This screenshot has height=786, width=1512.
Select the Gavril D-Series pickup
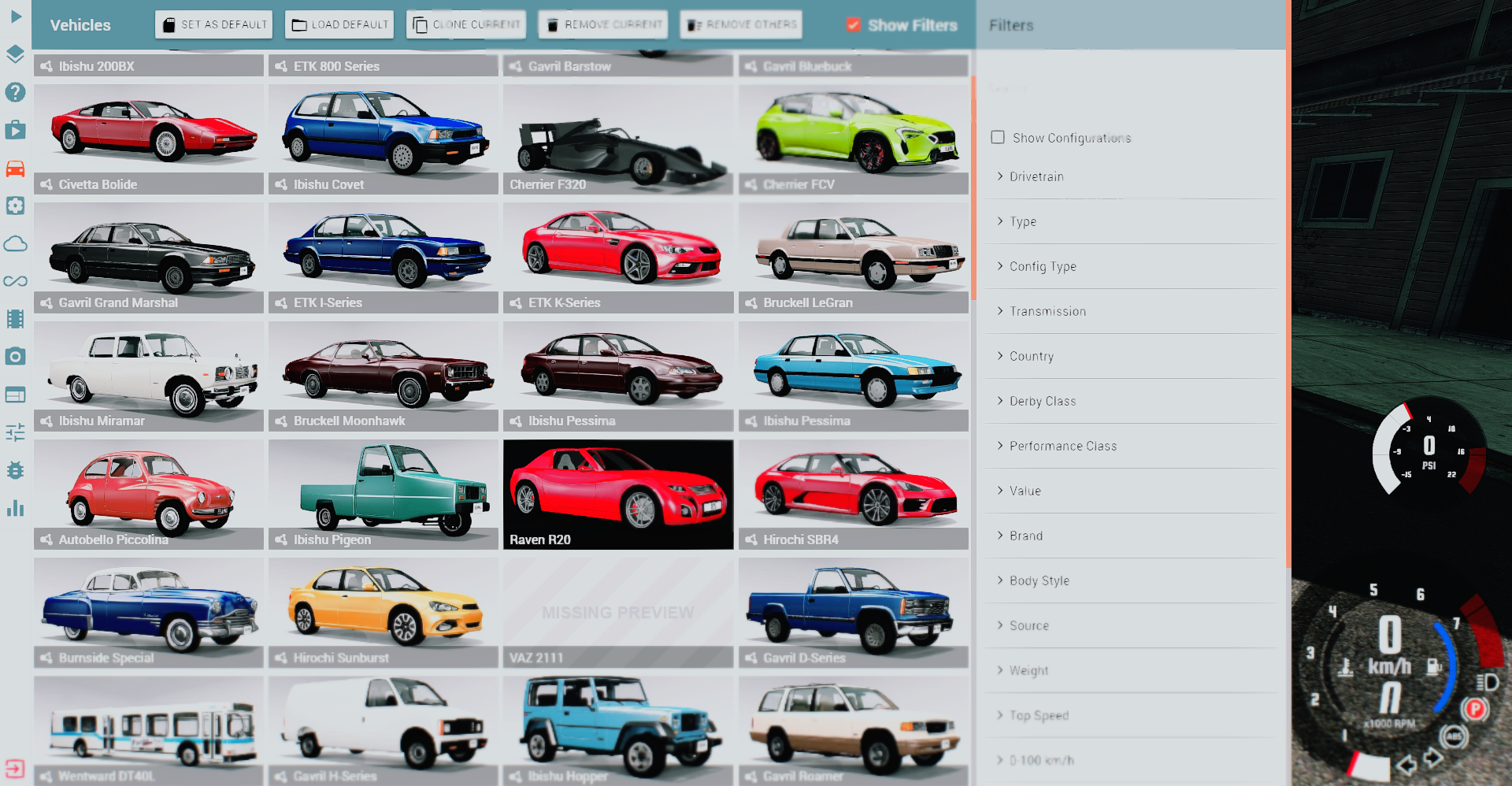coord(854,613)
